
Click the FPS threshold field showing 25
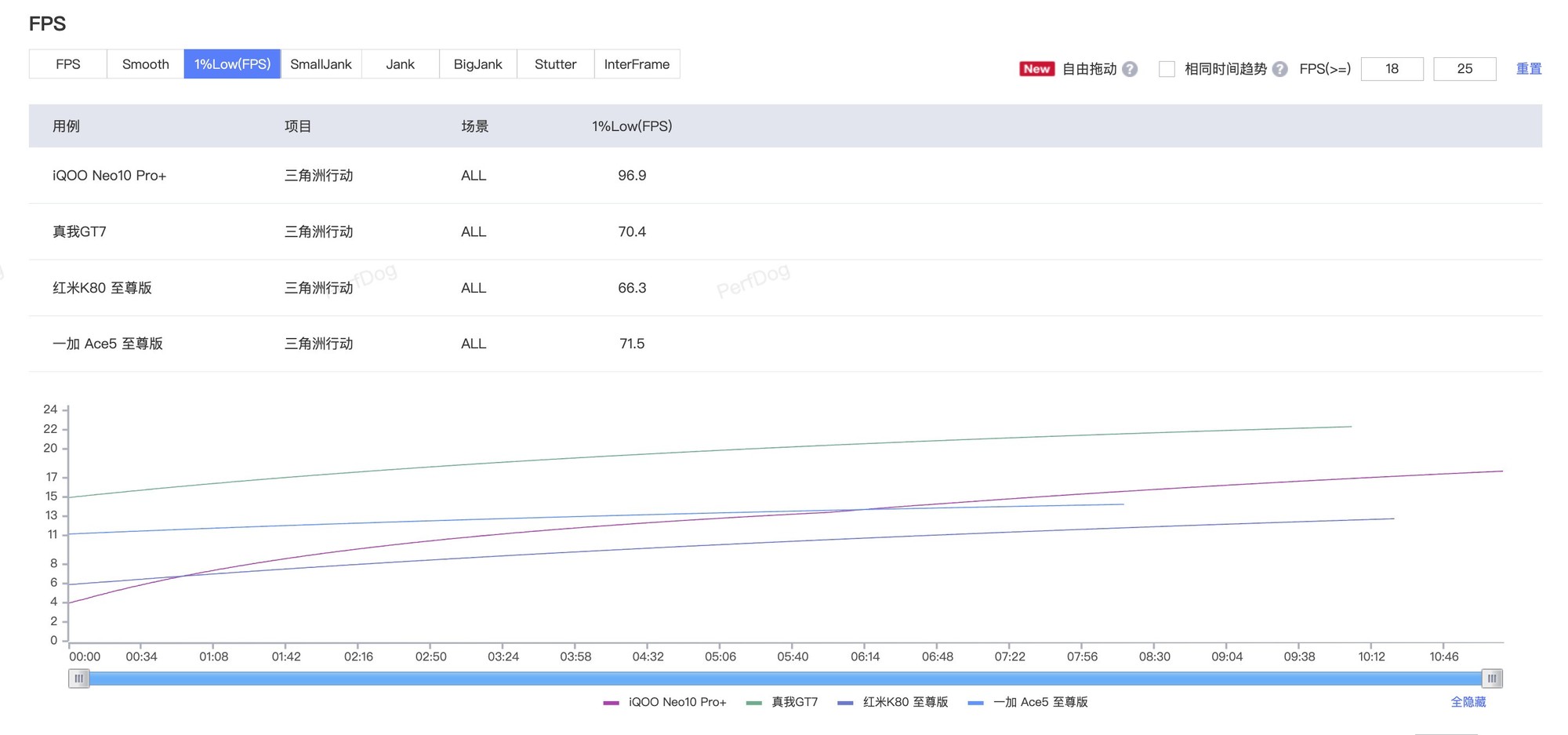point(1464,69)
